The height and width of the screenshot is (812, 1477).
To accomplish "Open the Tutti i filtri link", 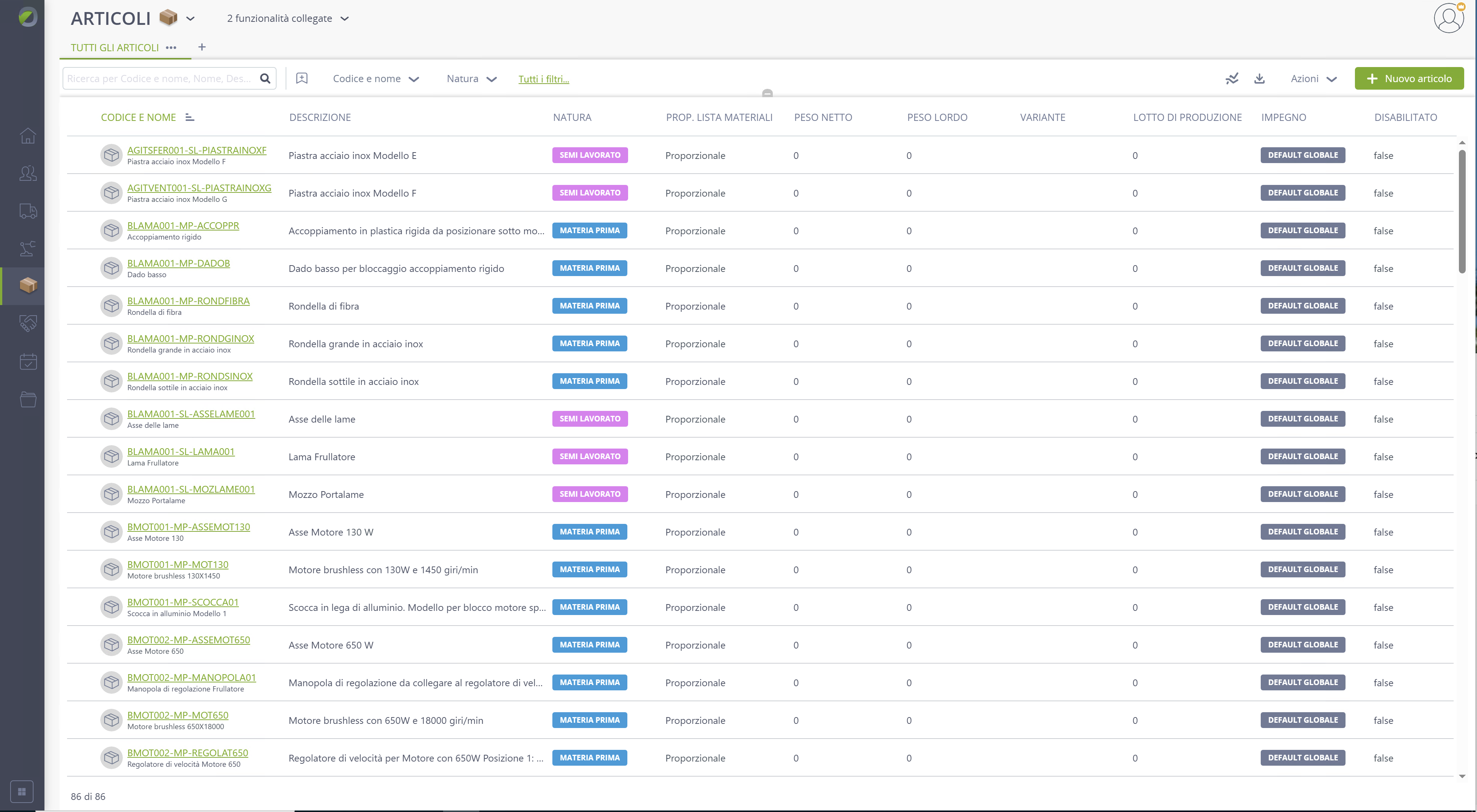I will (x=544, y=79).
